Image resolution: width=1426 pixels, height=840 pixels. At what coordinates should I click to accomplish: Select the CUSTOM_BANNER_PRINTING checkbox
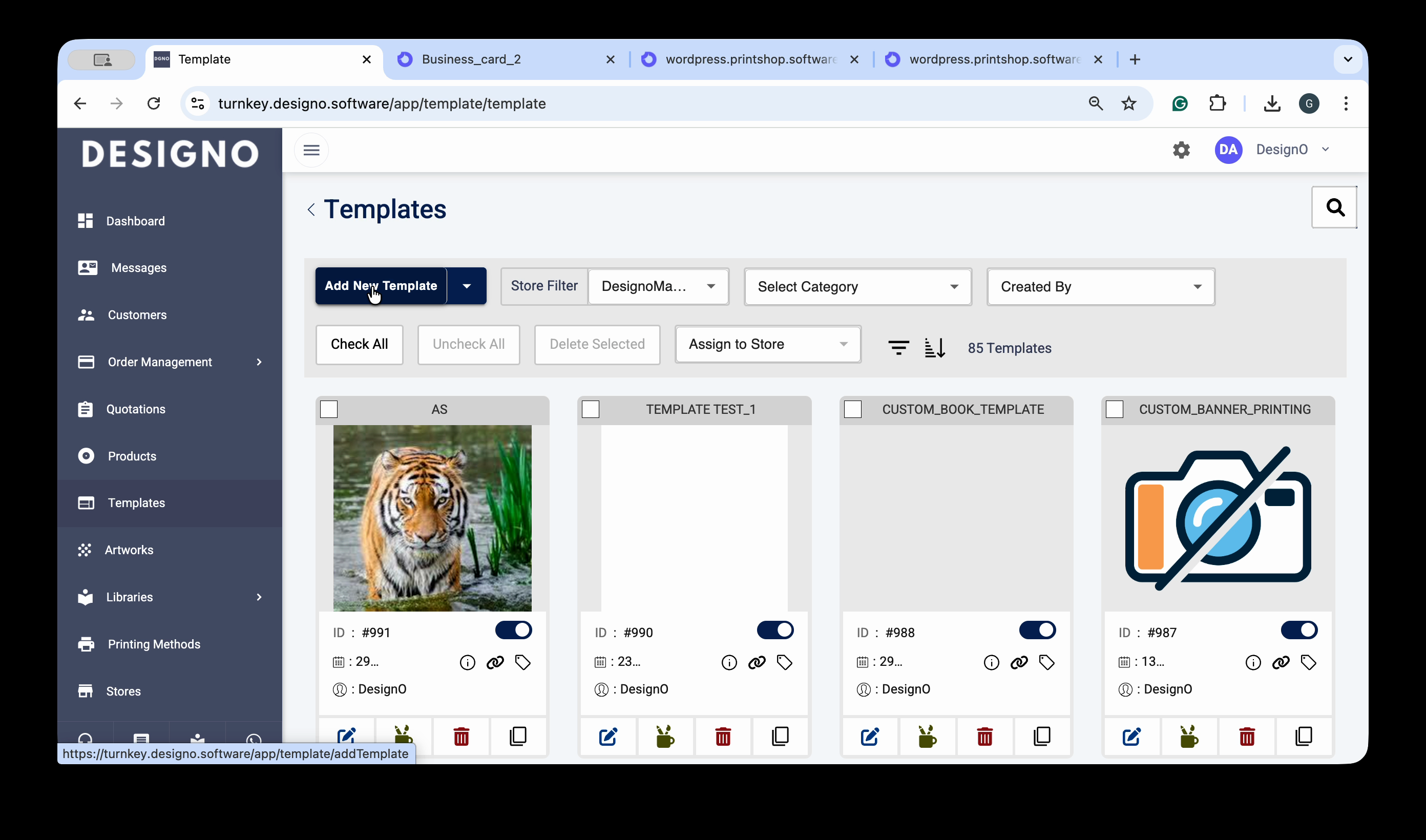click(x=1115, y=409)
